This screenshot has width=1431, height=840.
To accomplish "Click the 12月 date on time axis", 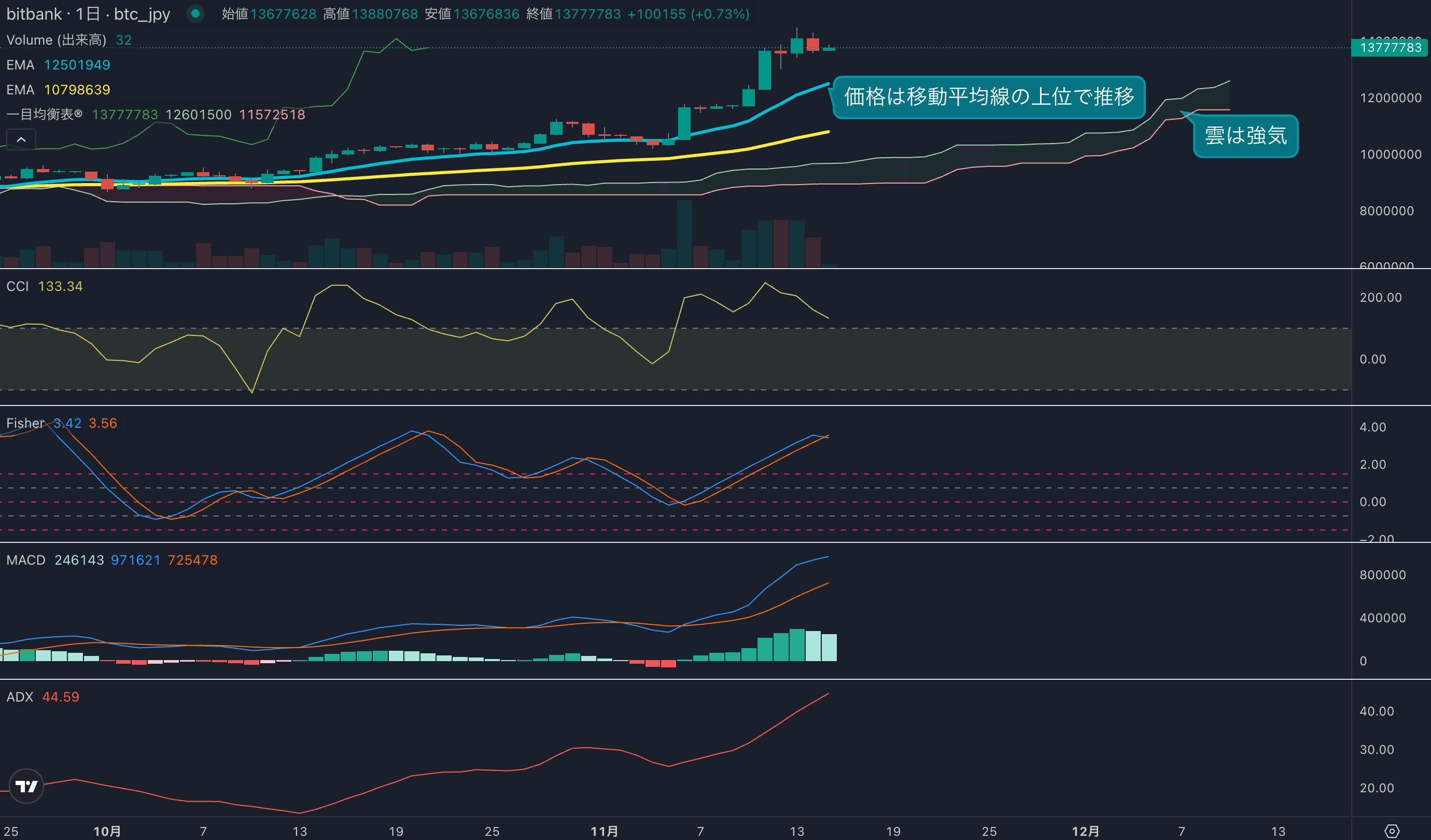I will [1085, 832].
